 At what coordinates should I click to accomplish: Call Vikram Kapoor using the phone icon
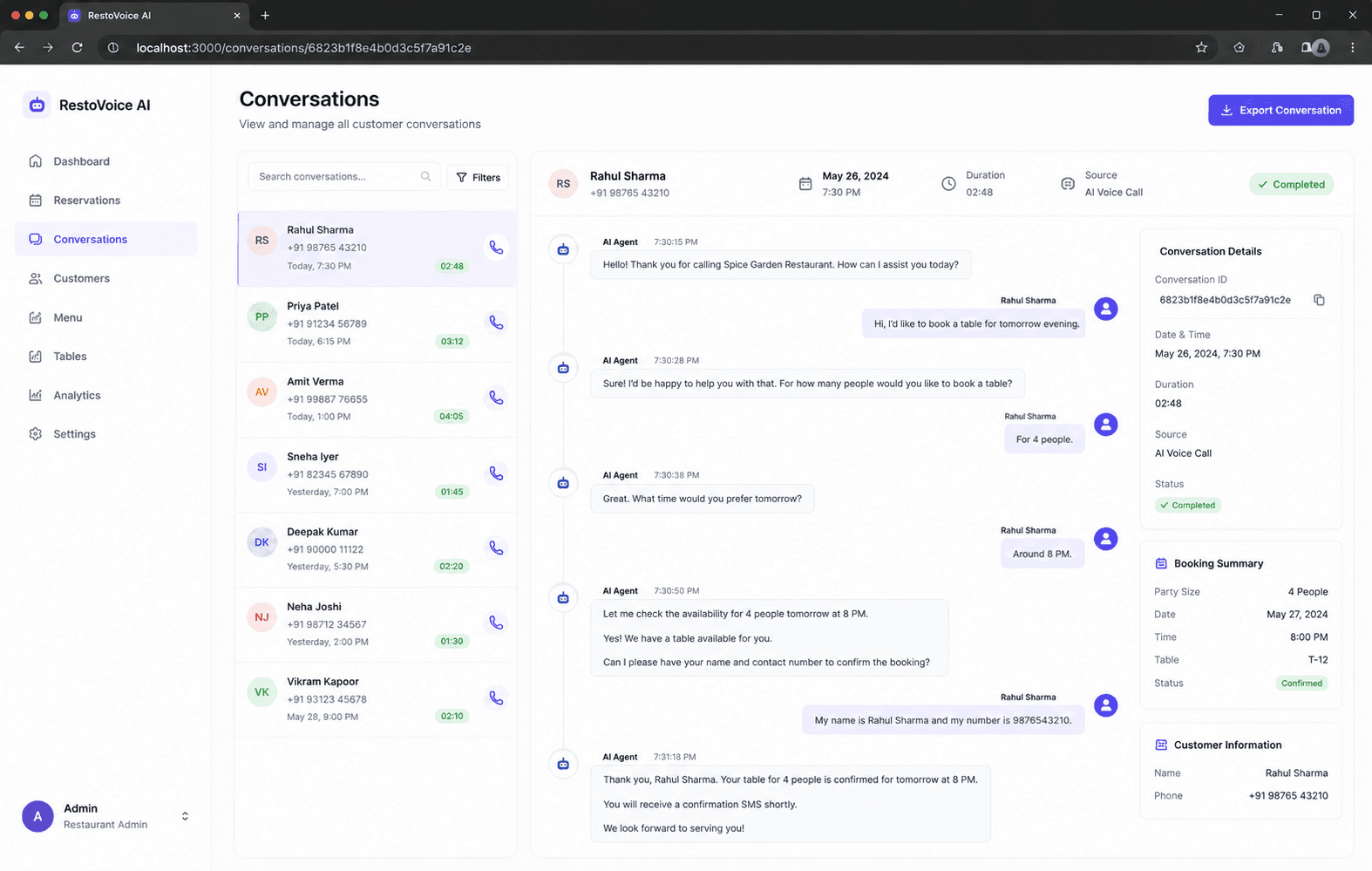click(496, 698)
